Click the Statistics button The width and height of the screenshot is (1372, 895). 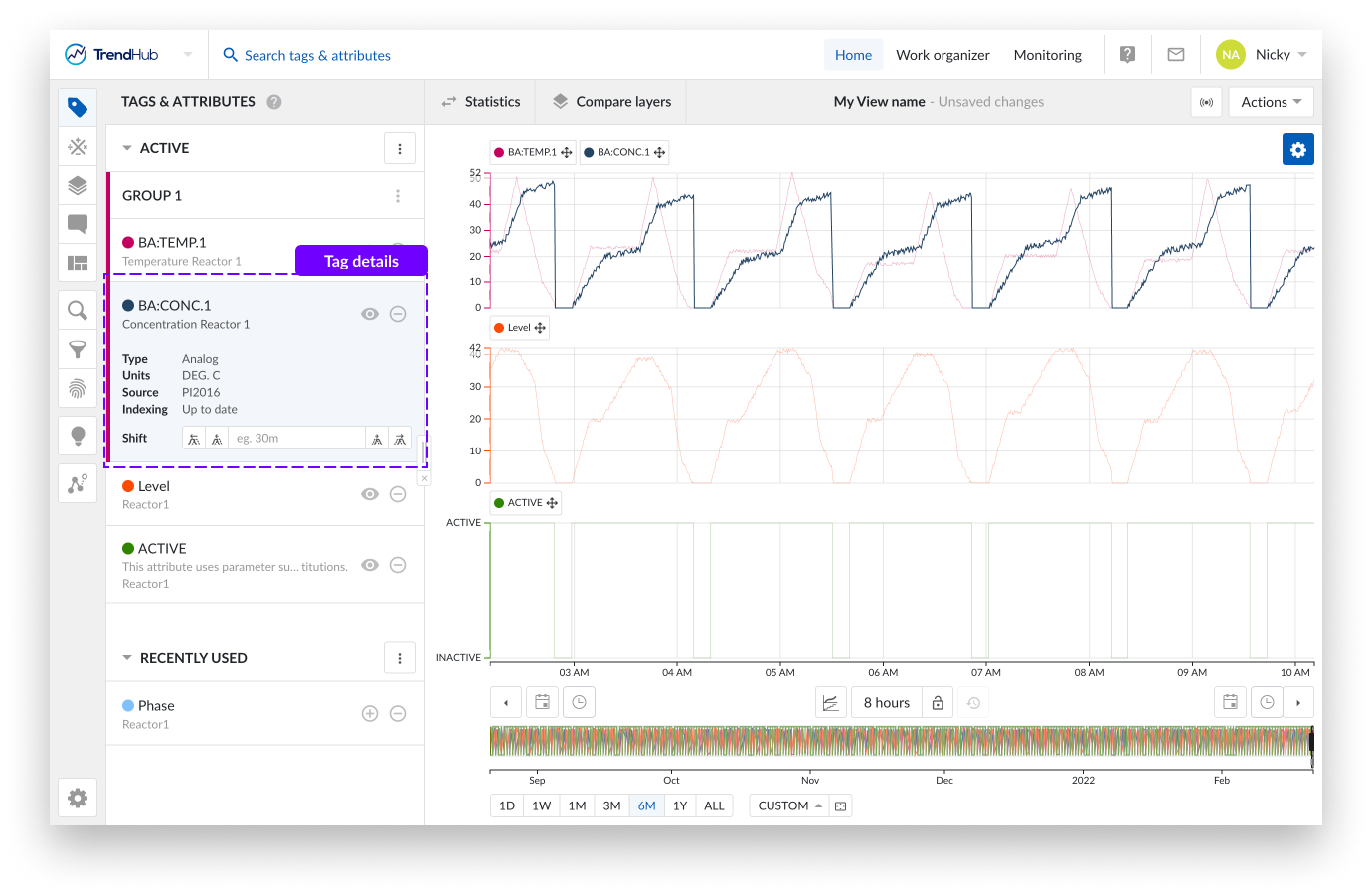pyautogui.click(x=481, y=102)
